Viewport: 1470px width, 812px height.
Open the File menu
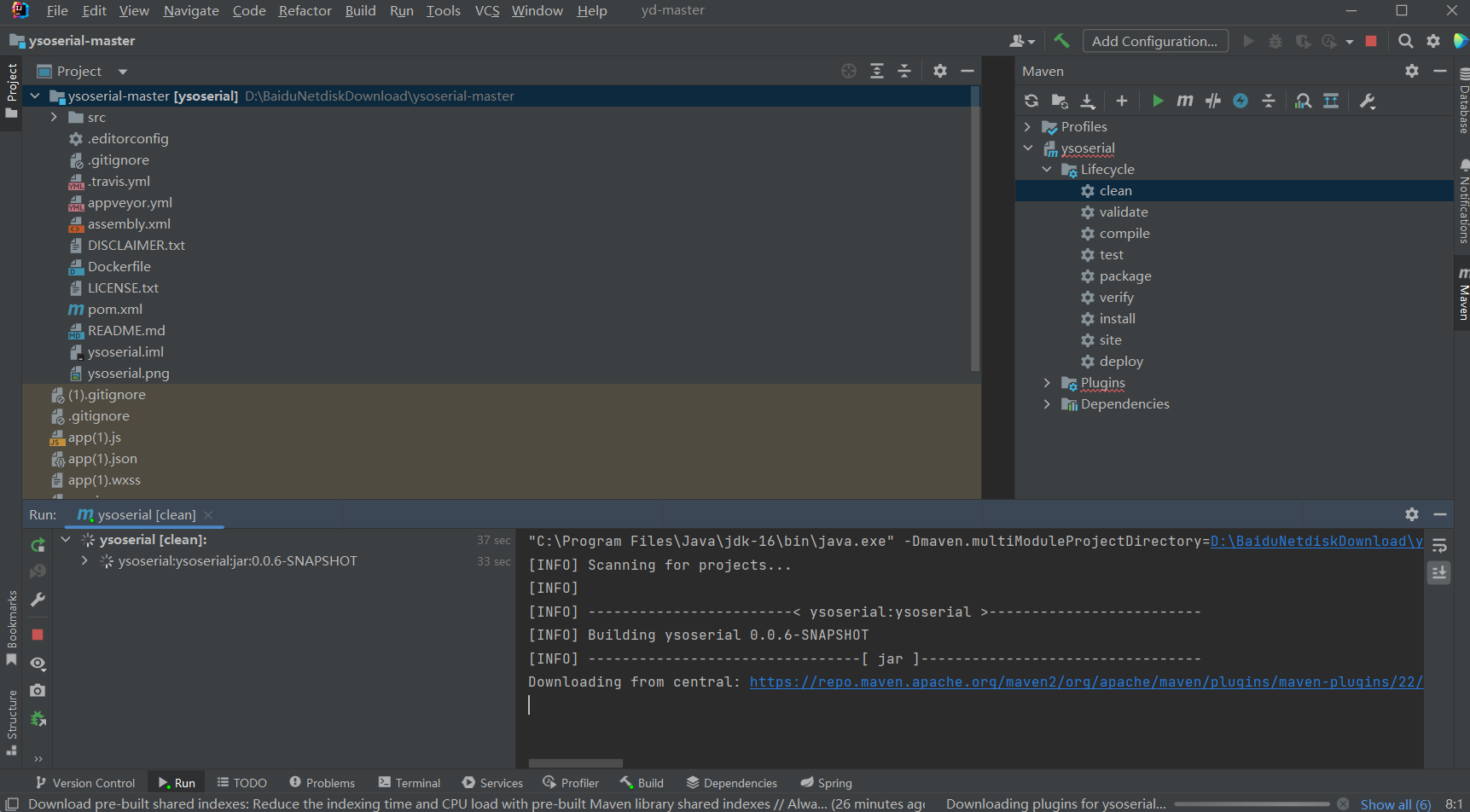57,10
